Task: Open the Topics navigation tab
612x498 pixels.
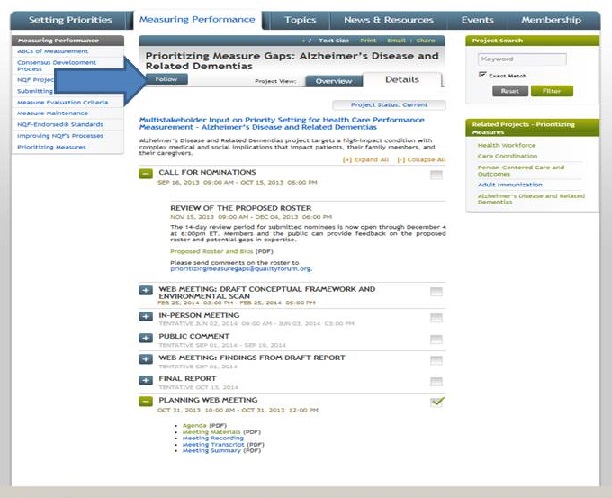Action: [x=300, y=20]
